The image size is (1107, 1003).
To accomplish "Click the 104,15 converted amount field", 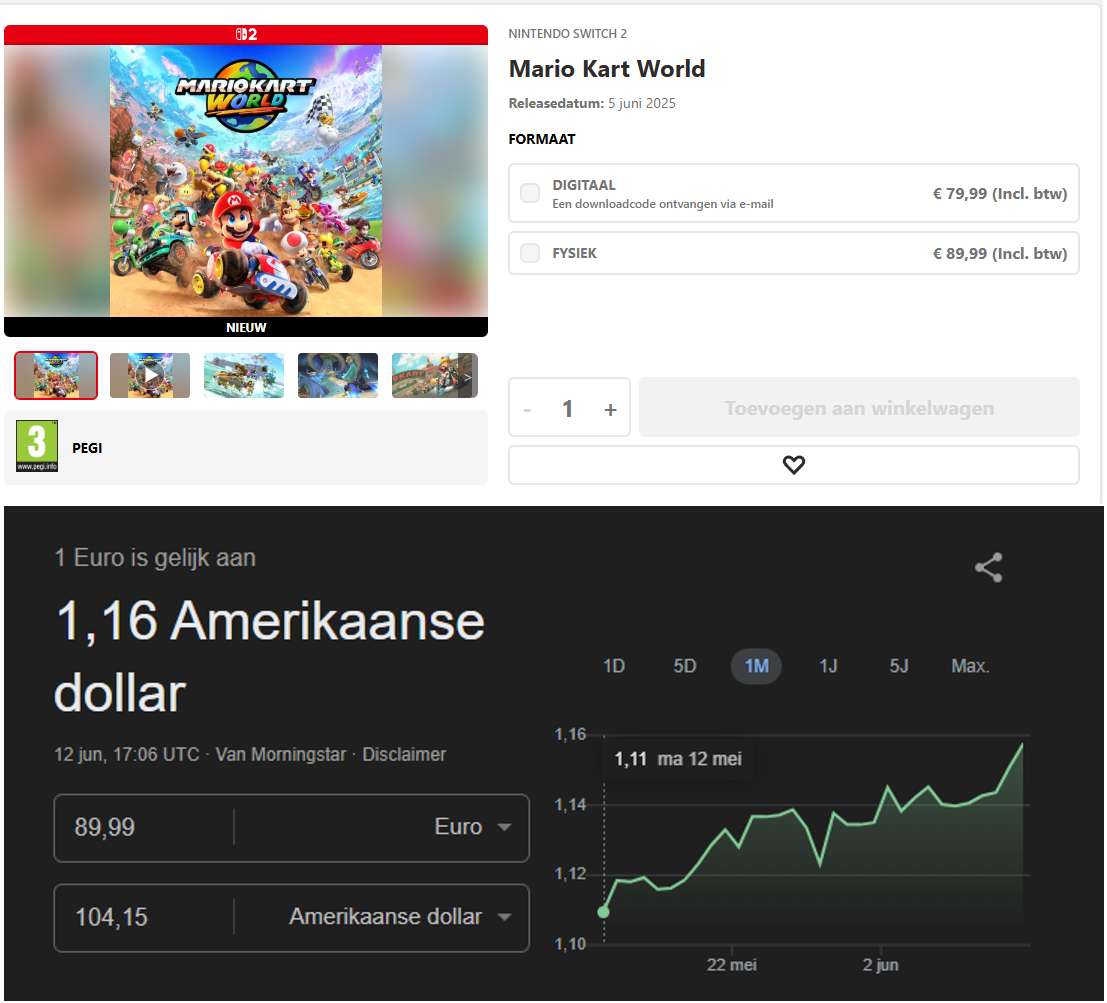I will click(144, 918).
